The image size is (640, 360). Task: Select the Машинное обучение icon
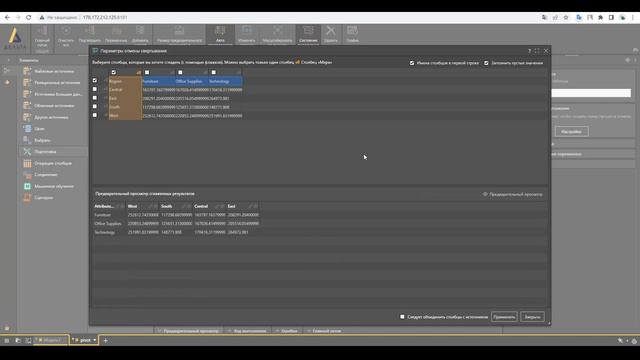(x=27, y=186)
